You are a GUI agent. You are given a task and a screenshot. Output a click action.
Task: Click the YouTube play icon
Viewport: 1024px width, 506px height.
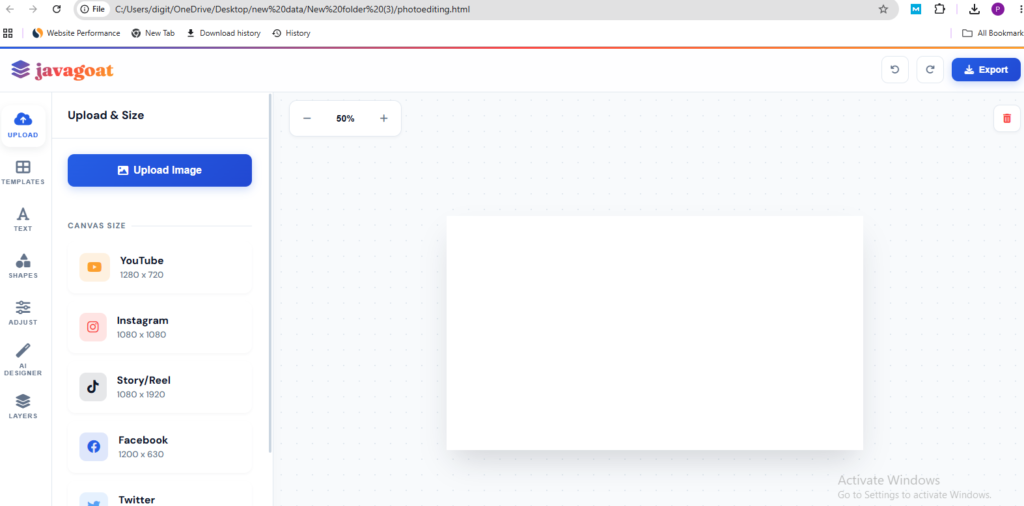[95, 267]
